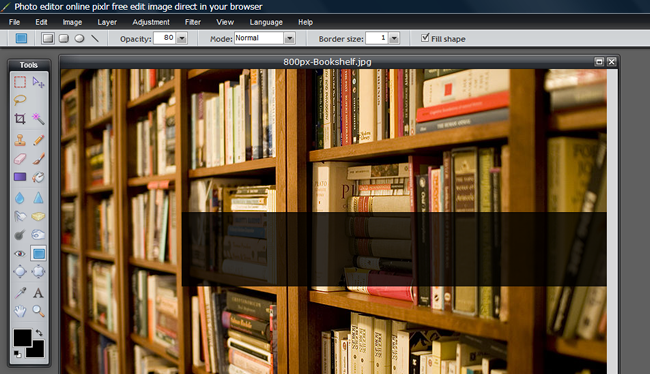Viewport: 650px width, 374px height.
Task: Select the Crop tool
Action: (20, 119)
